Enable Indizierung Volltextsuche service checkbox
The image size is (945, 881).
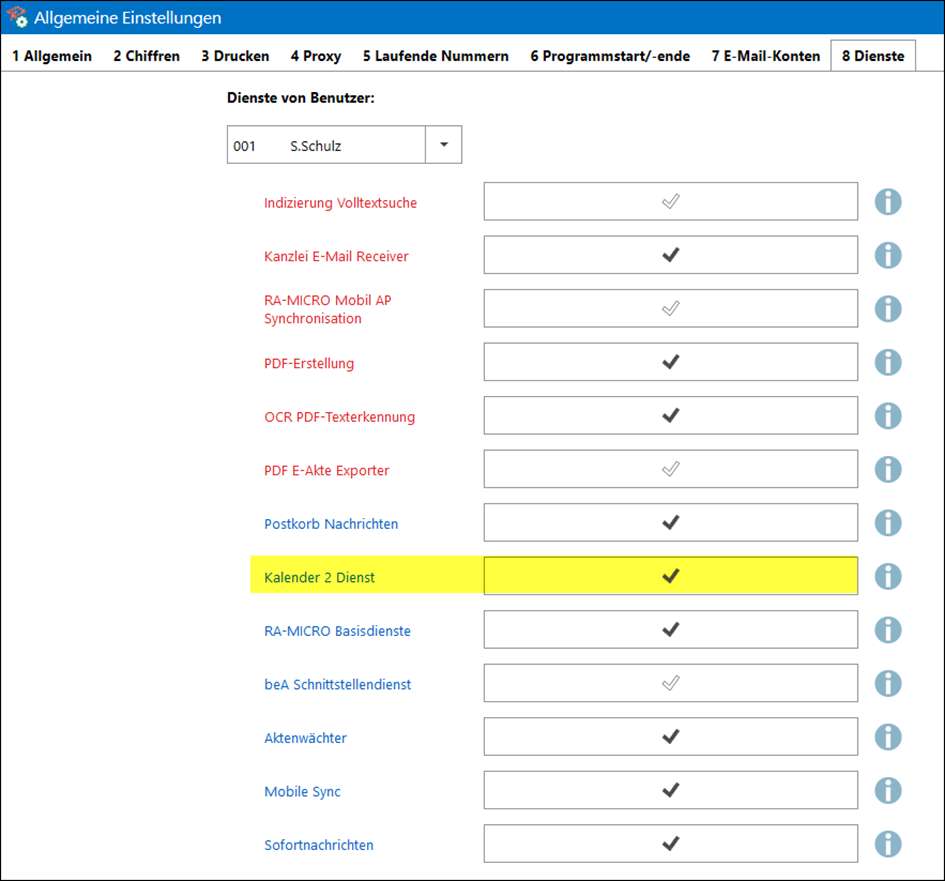coord(671,201)
